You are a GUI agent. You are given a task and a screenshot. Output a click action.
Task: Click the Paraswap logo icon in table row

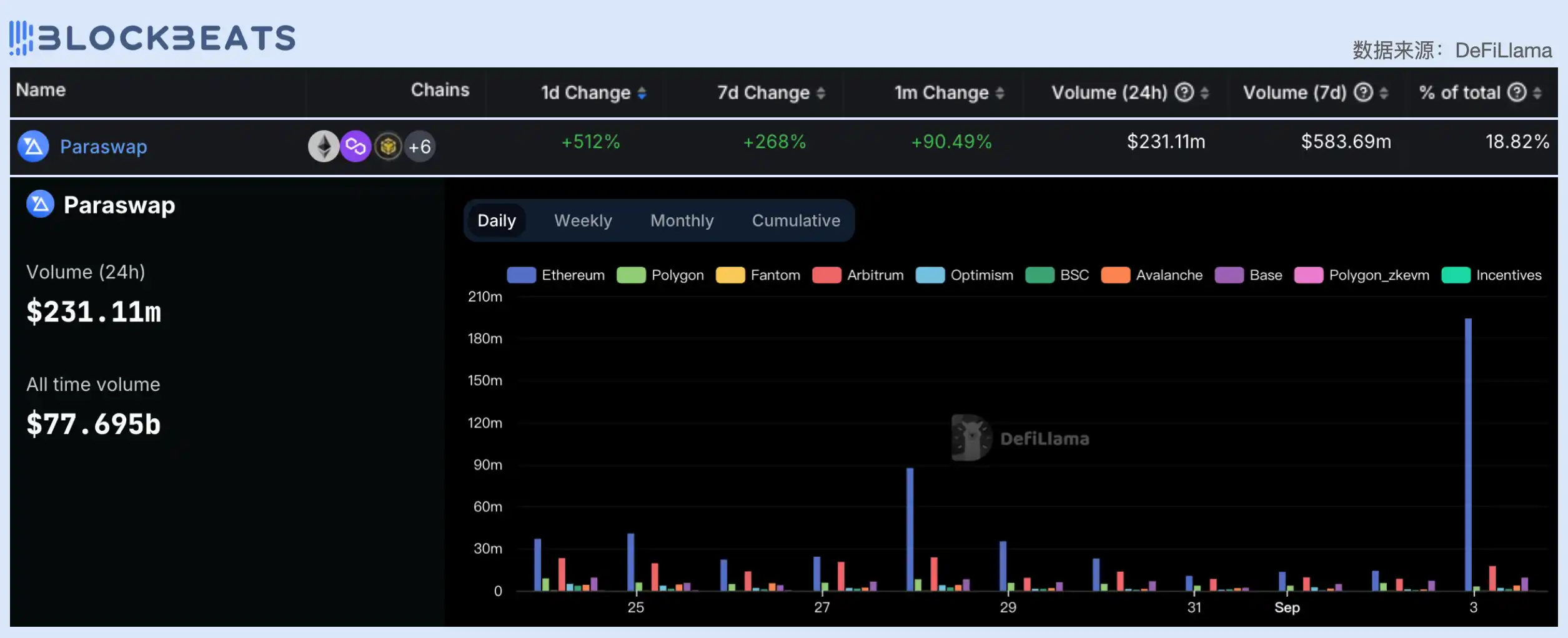(33, 147)
